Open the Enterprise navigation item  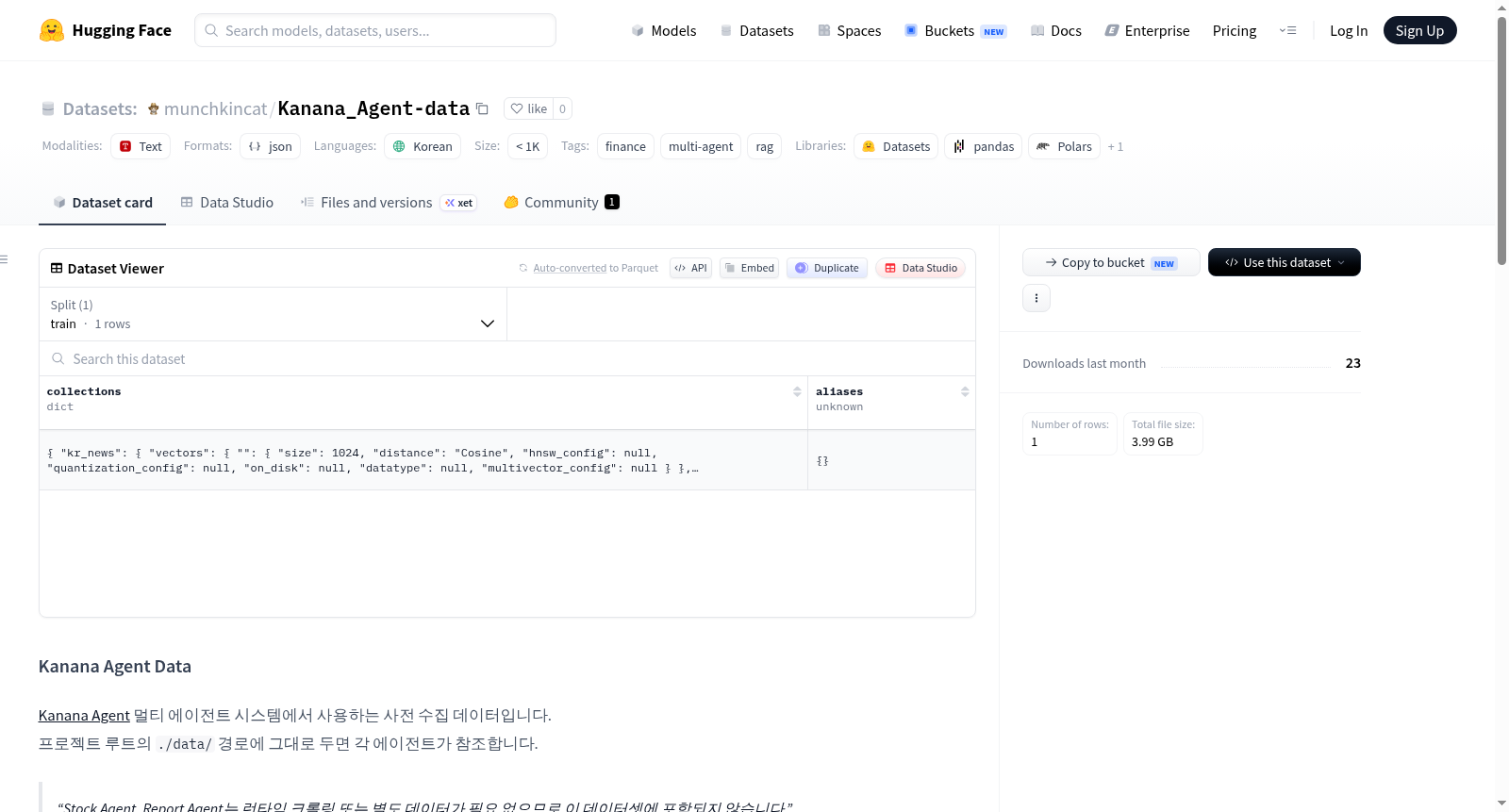1148,30
